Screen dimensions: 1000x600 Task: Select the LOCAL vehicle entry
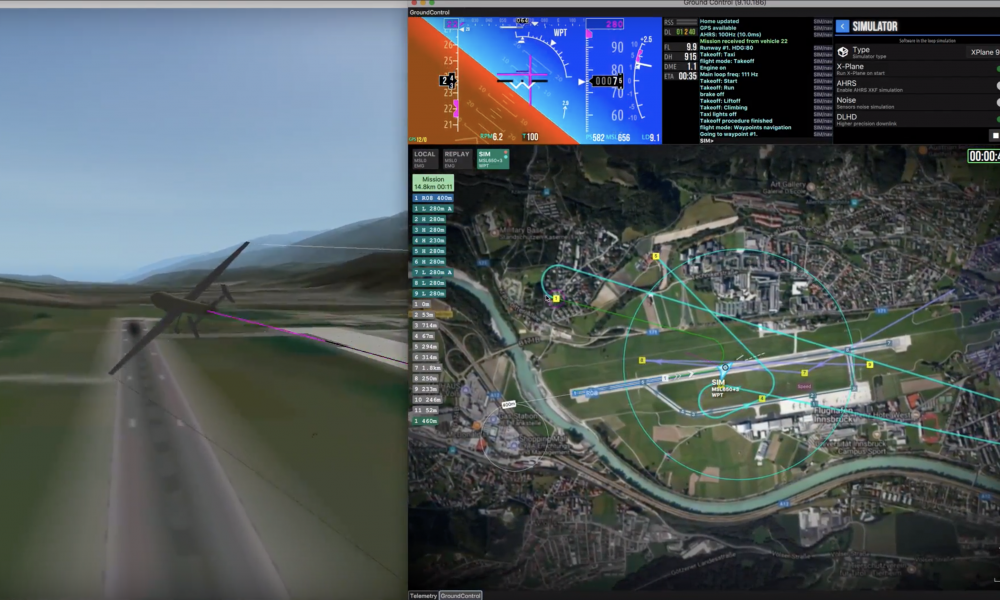point(425,158)
